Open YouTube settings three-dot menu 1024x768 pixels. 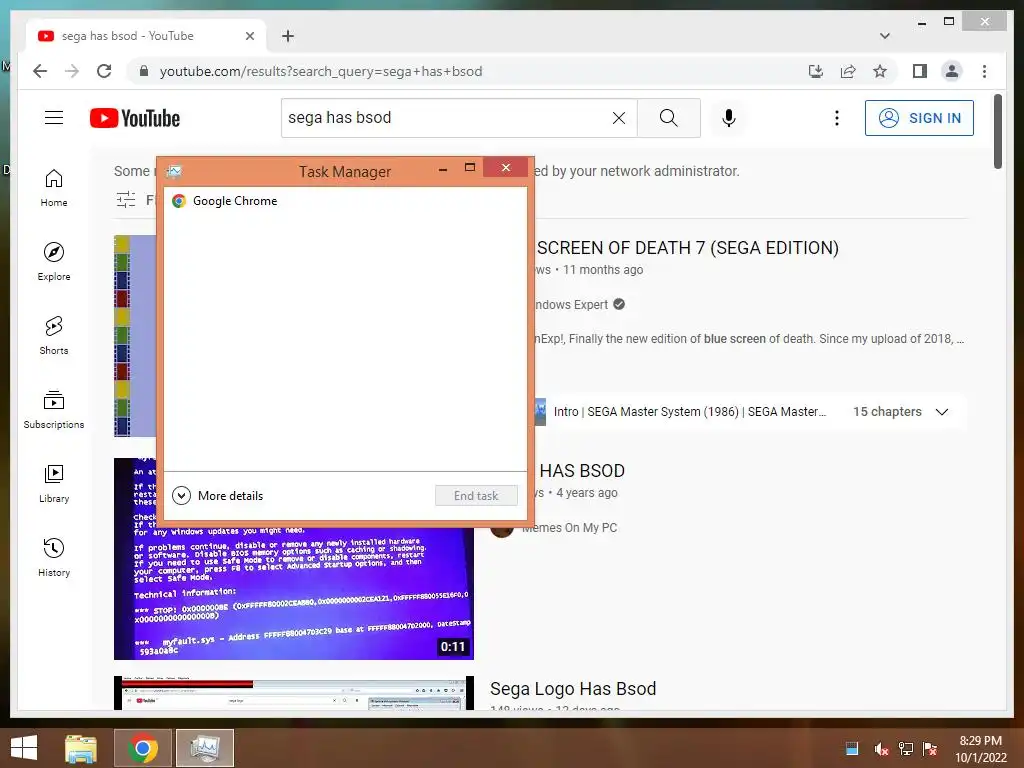pyautogui.click(x=837, y=118)
